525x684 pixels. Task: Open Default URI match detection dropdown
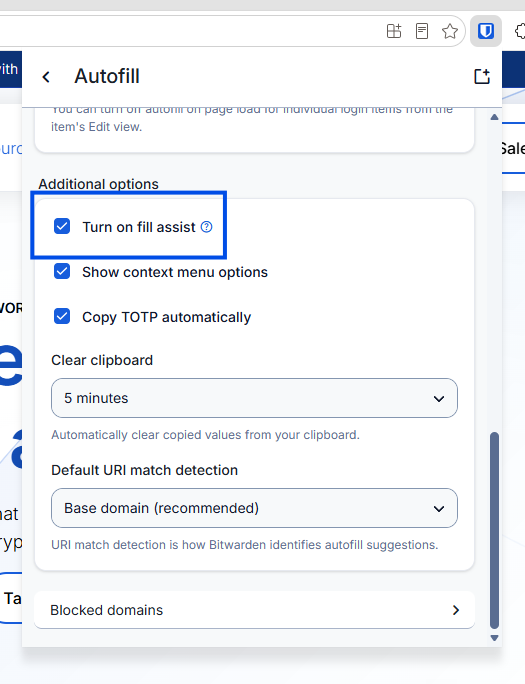pyautogui.click(x=254, y=508)
